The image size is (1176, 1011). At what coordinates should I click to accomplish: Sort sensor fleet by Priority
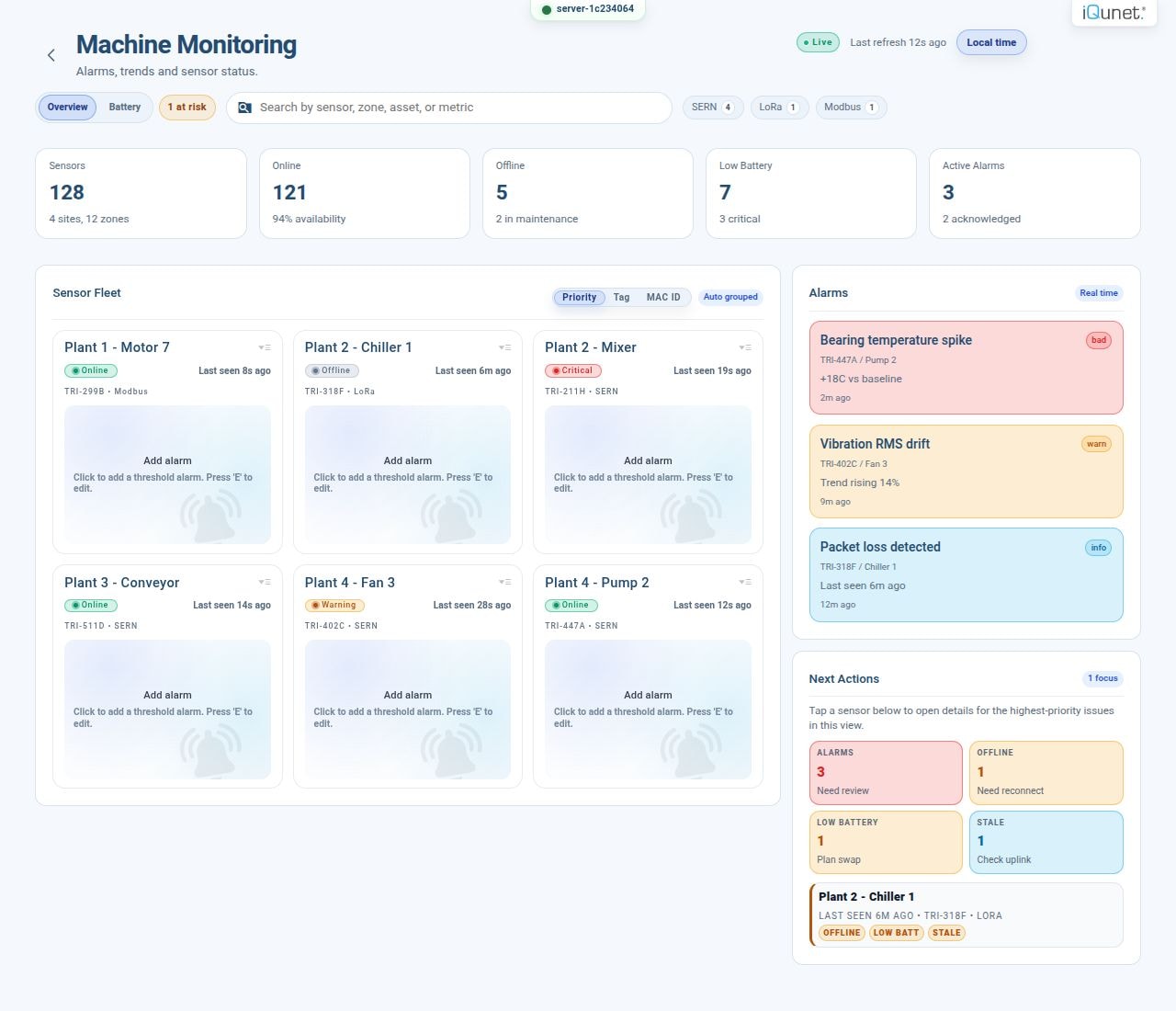pyautogui.click(x=580, y=297)
